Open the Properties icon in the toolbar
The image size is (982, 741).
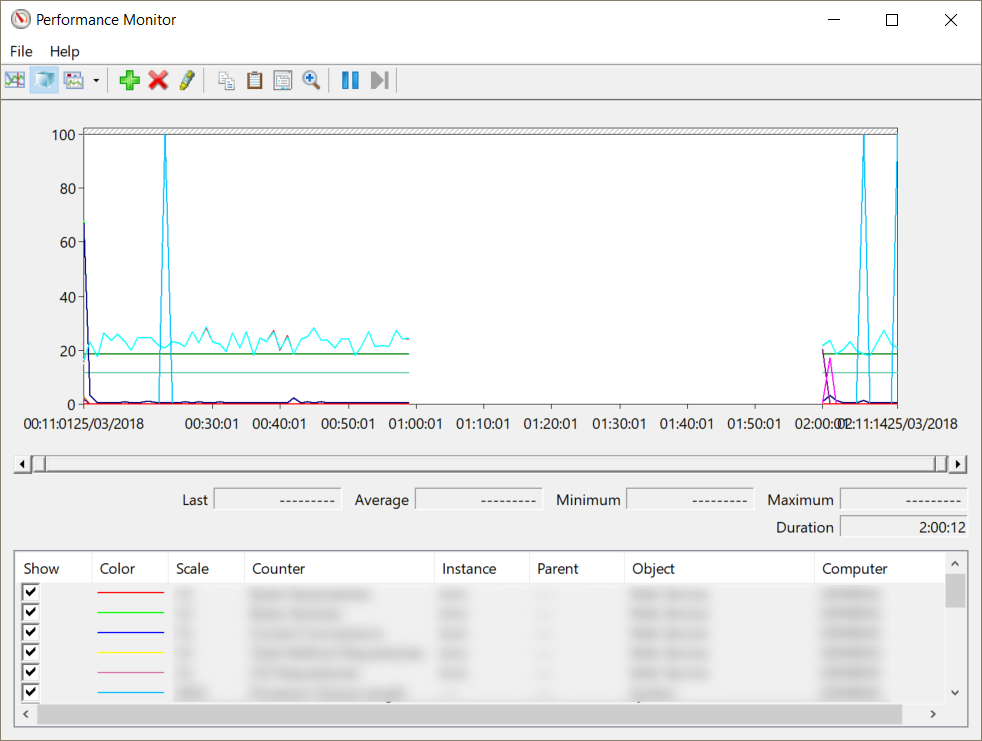(x=283, y=80)
